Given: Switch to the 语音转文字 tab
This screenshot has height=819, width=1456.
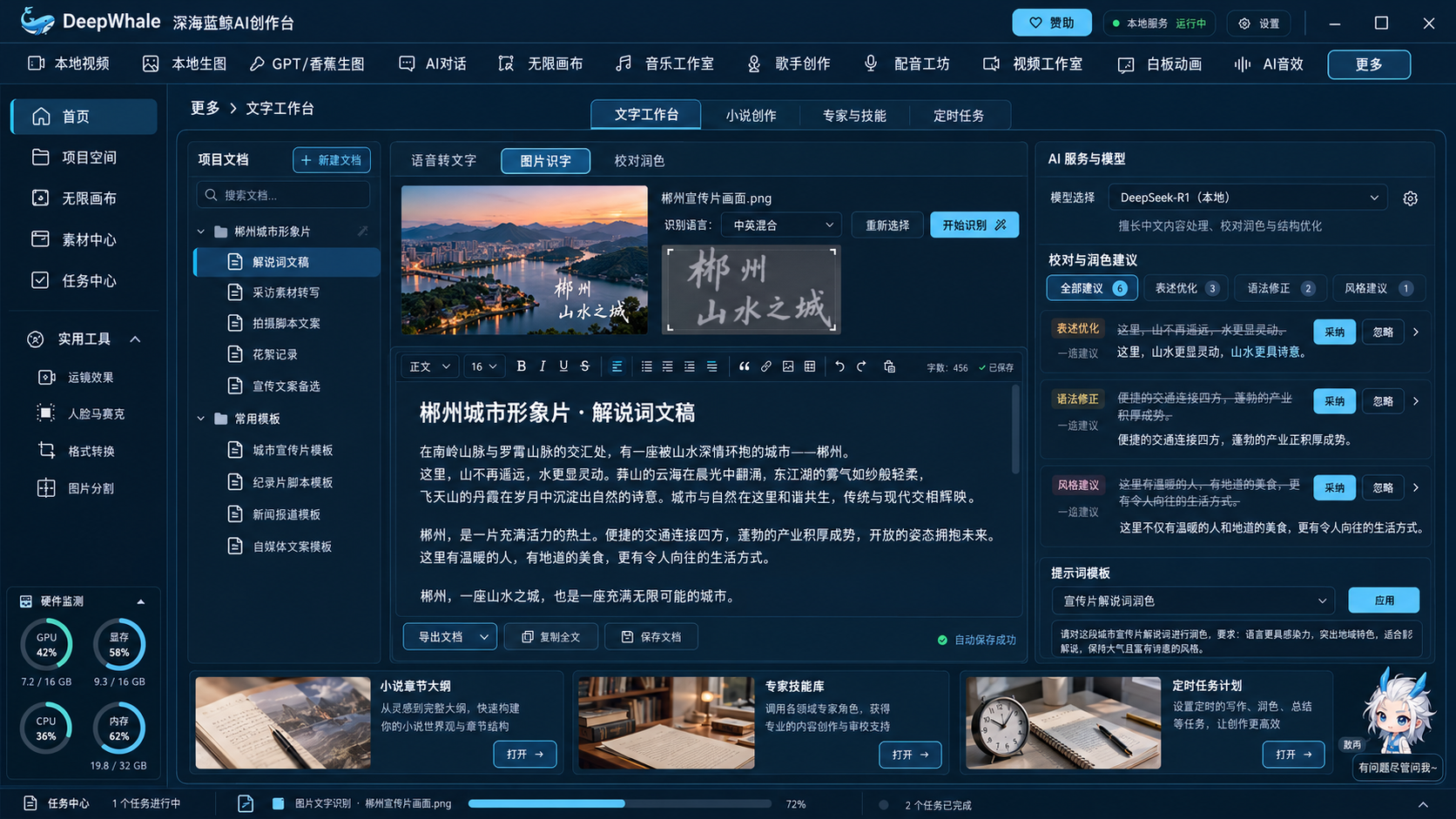Looking at the screenshot, I should coord(444,160).
